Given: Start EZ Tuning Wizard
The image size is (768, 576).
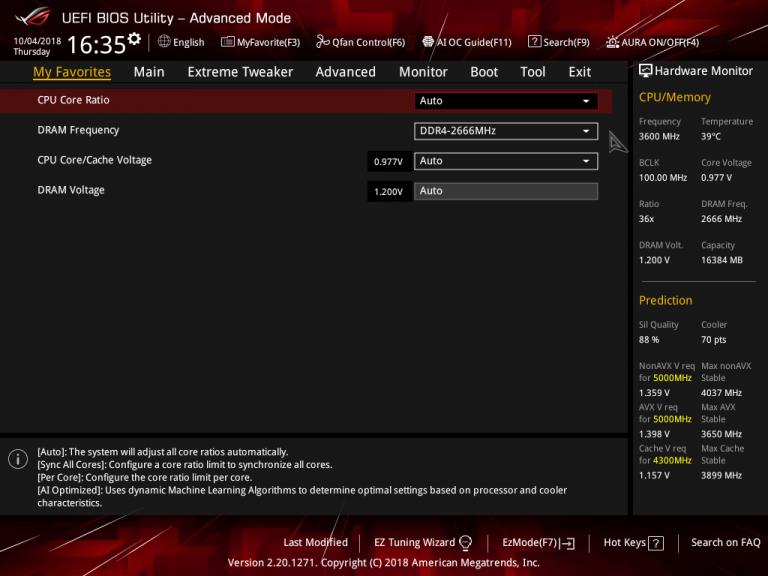Looking at the screenshot, I should pos(414,543).
